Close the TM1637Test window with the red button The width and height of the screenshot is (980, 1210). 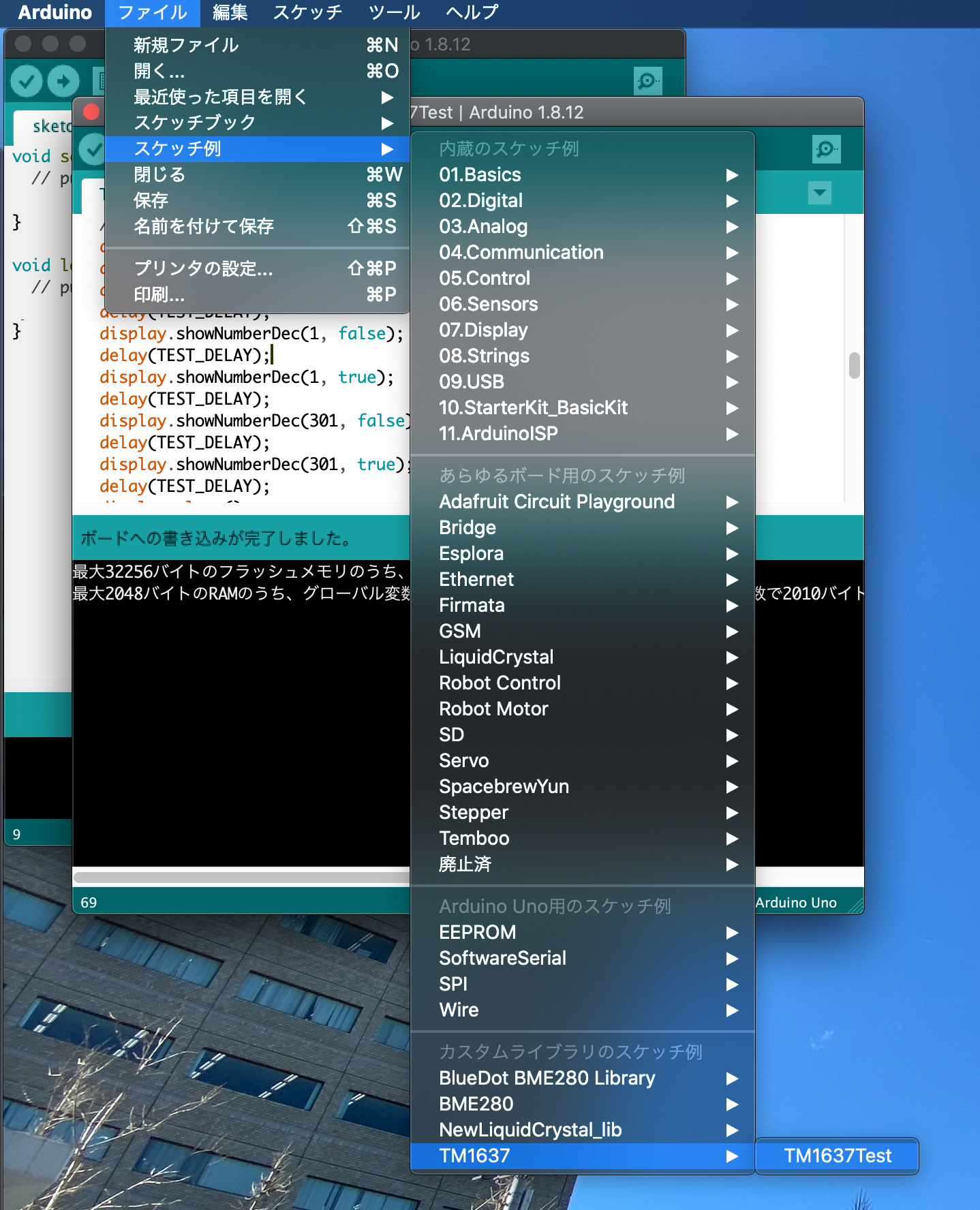[x=91, y=112]
